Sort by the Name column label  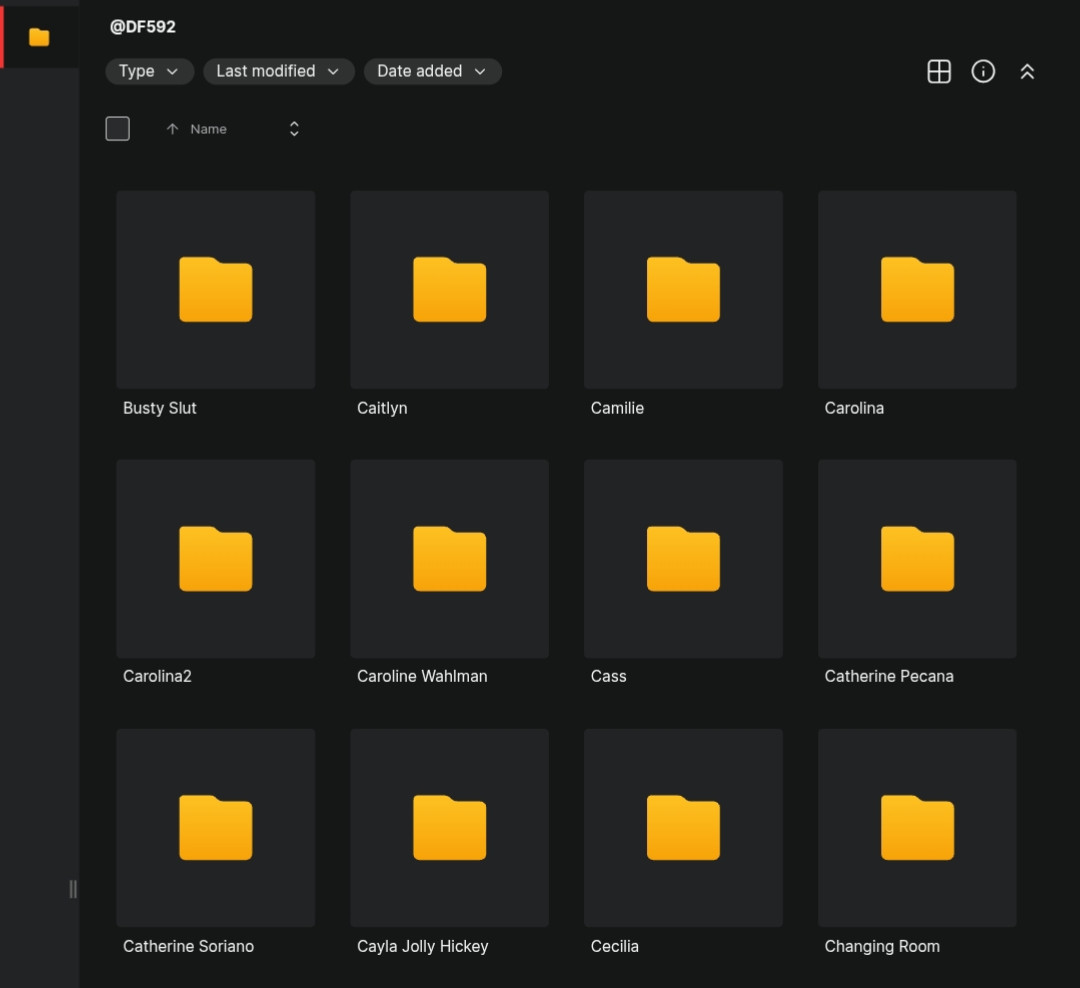tap(208, 129)
